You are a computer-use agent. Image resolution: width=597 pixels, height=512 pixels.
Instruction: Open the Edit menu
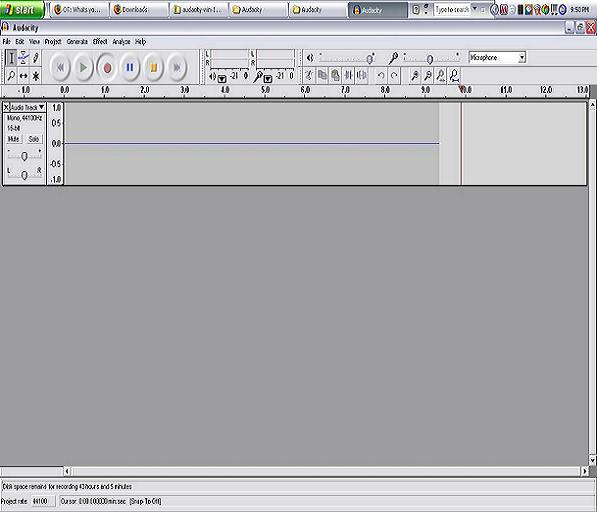[x=20, y=41]
